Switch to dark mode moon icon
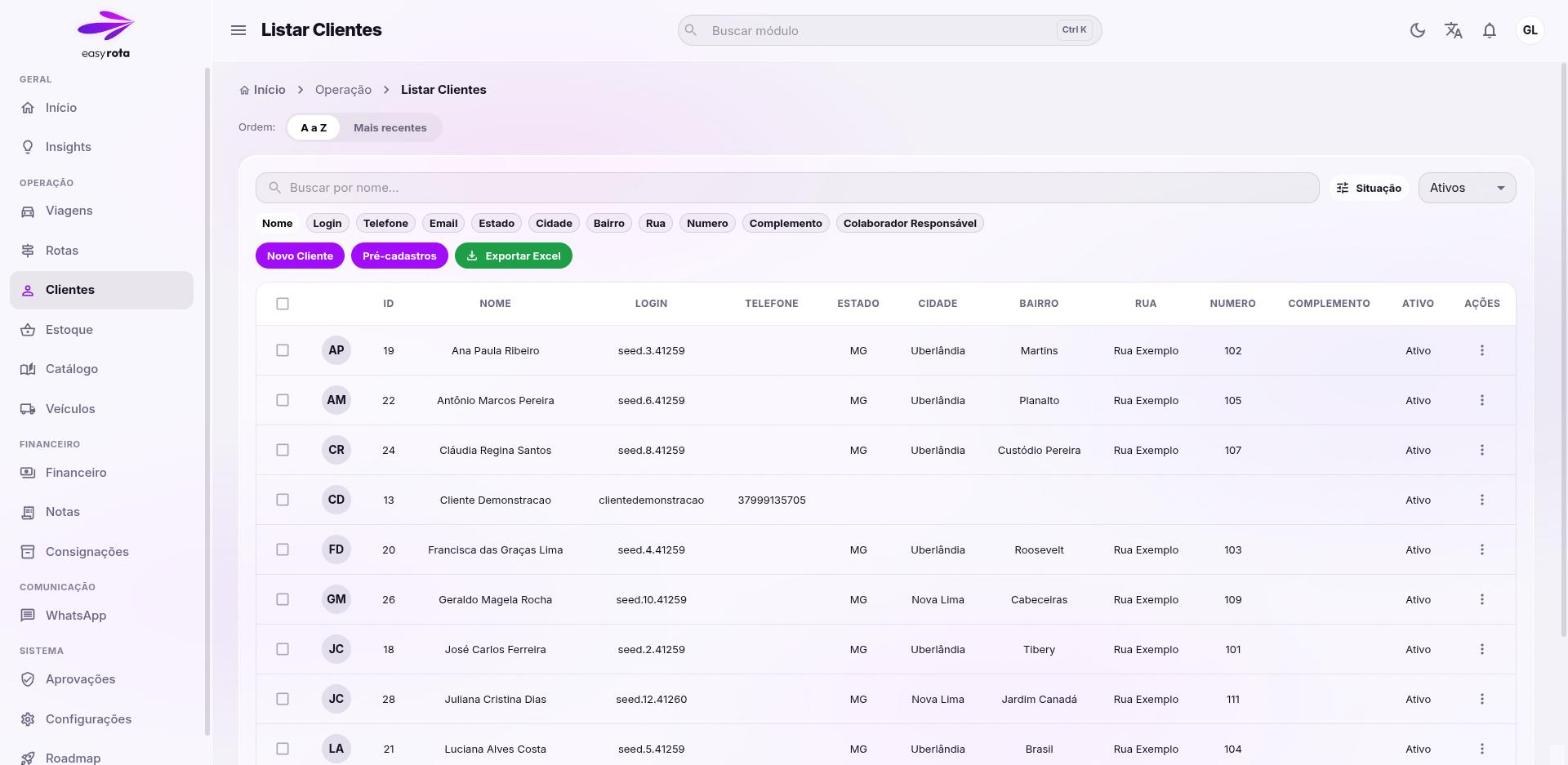This screenshot has width=1568, height=765. (x=1417, y=30)
